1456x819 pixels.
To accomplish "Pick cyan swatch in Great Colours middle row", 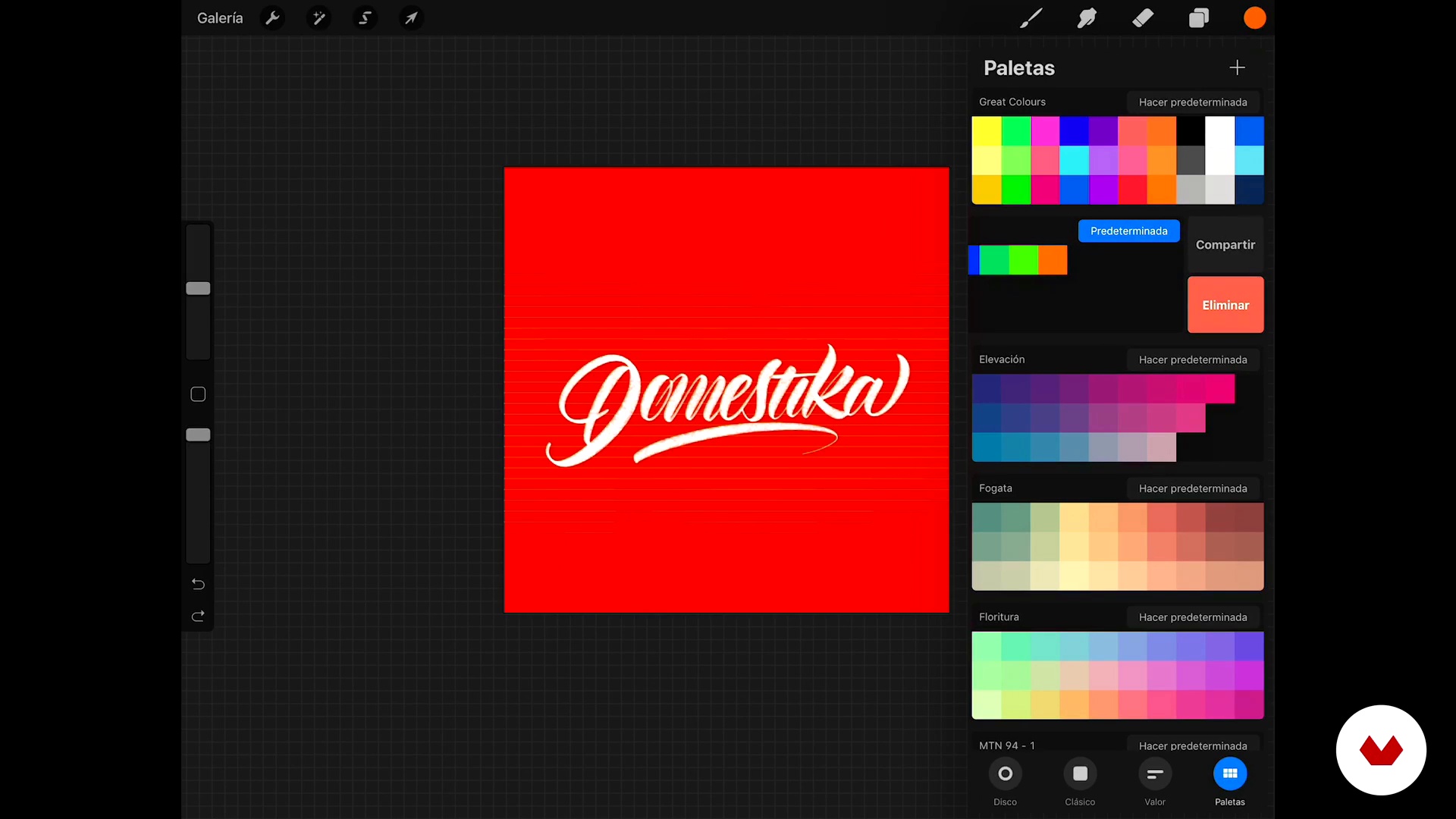I will tap(1074, 160).
